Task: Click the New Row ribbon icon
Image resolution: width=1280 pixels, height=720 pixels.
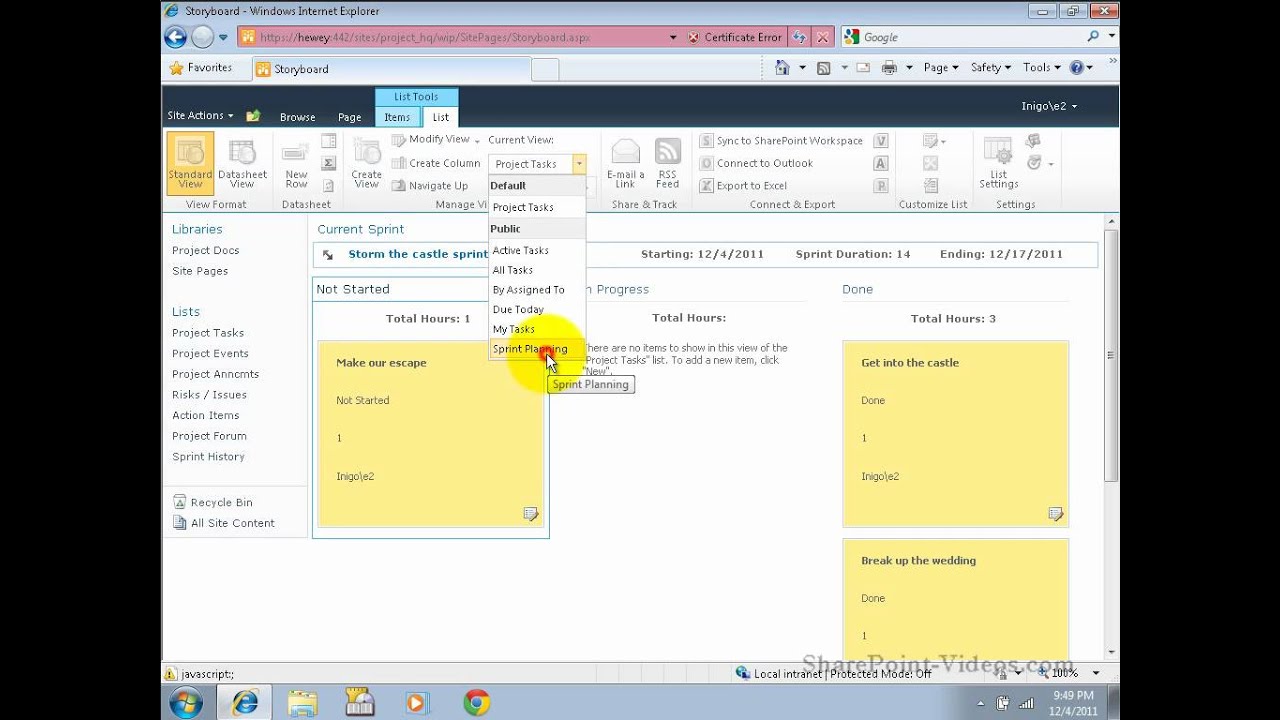Action: [x=296, y=165]
